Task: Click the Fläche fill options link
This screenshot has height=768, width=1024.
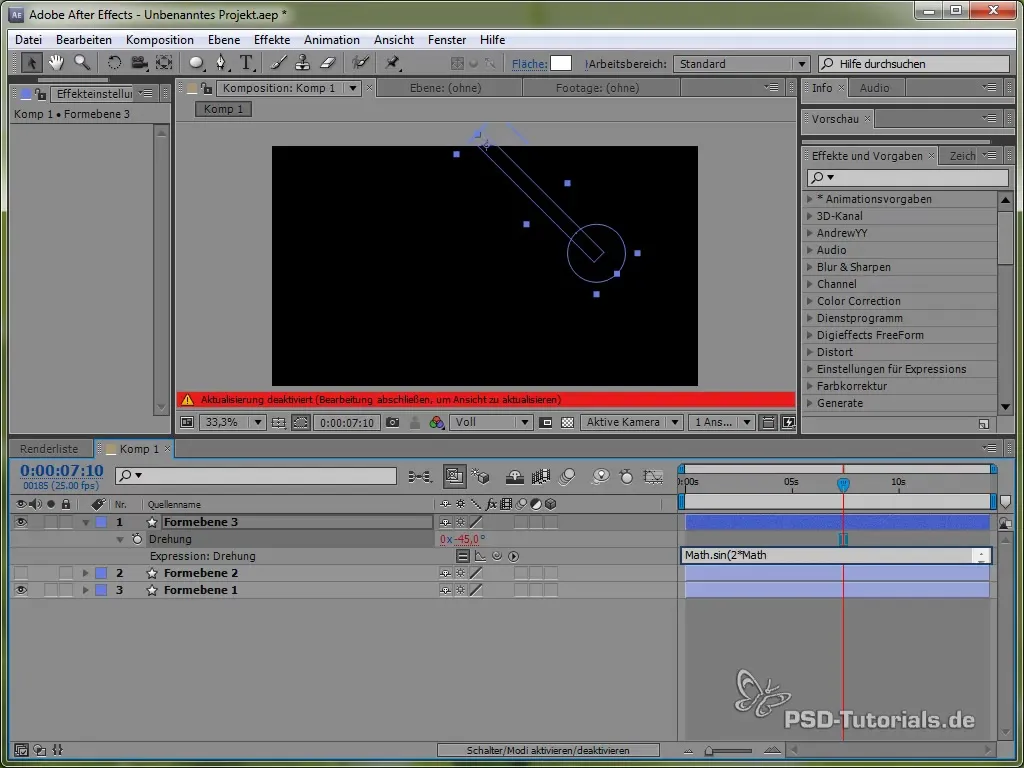Action: (529, 64)
